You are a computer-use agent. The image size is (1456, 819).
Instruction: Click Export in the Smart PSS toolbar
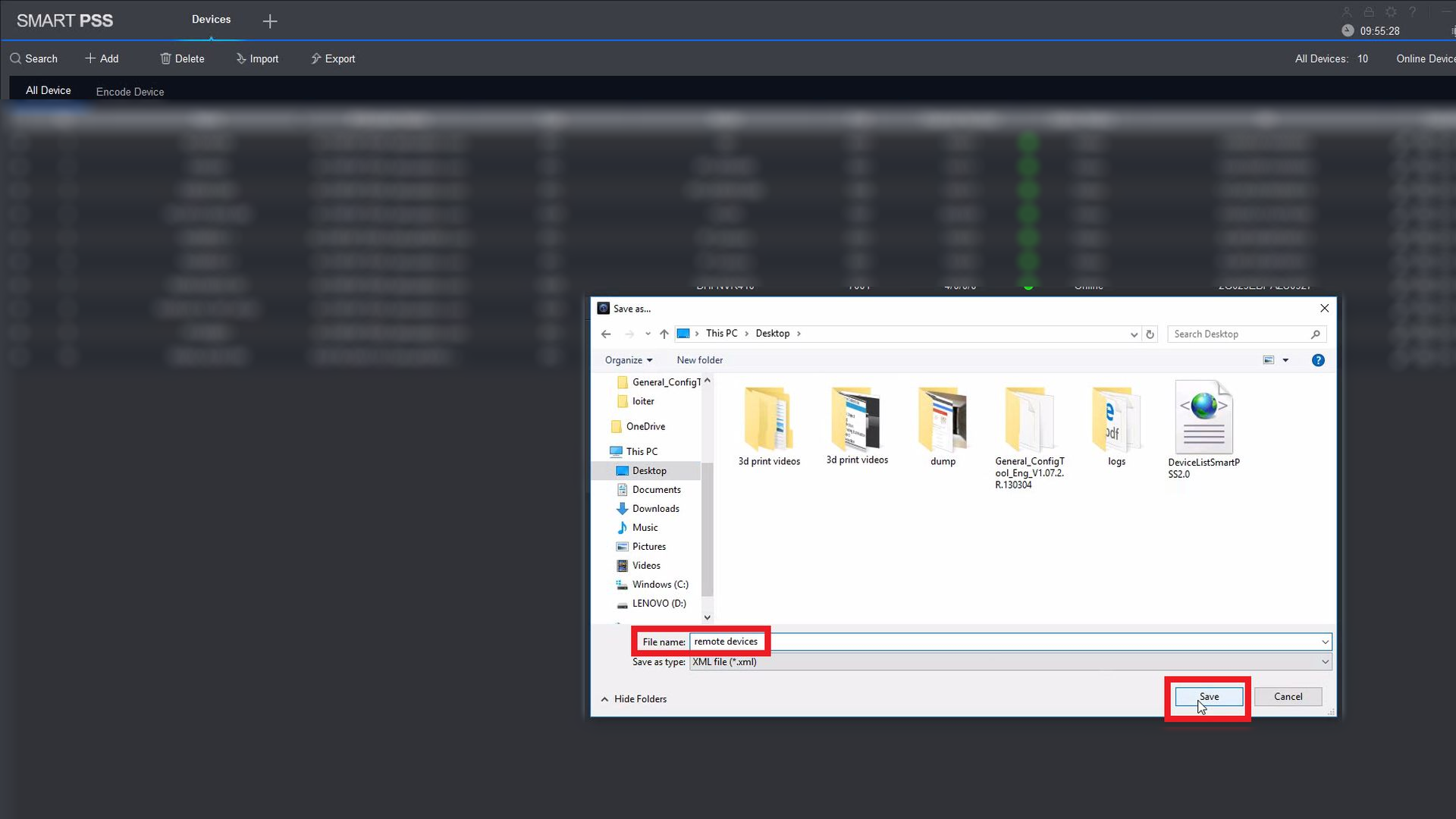point(333,58)
